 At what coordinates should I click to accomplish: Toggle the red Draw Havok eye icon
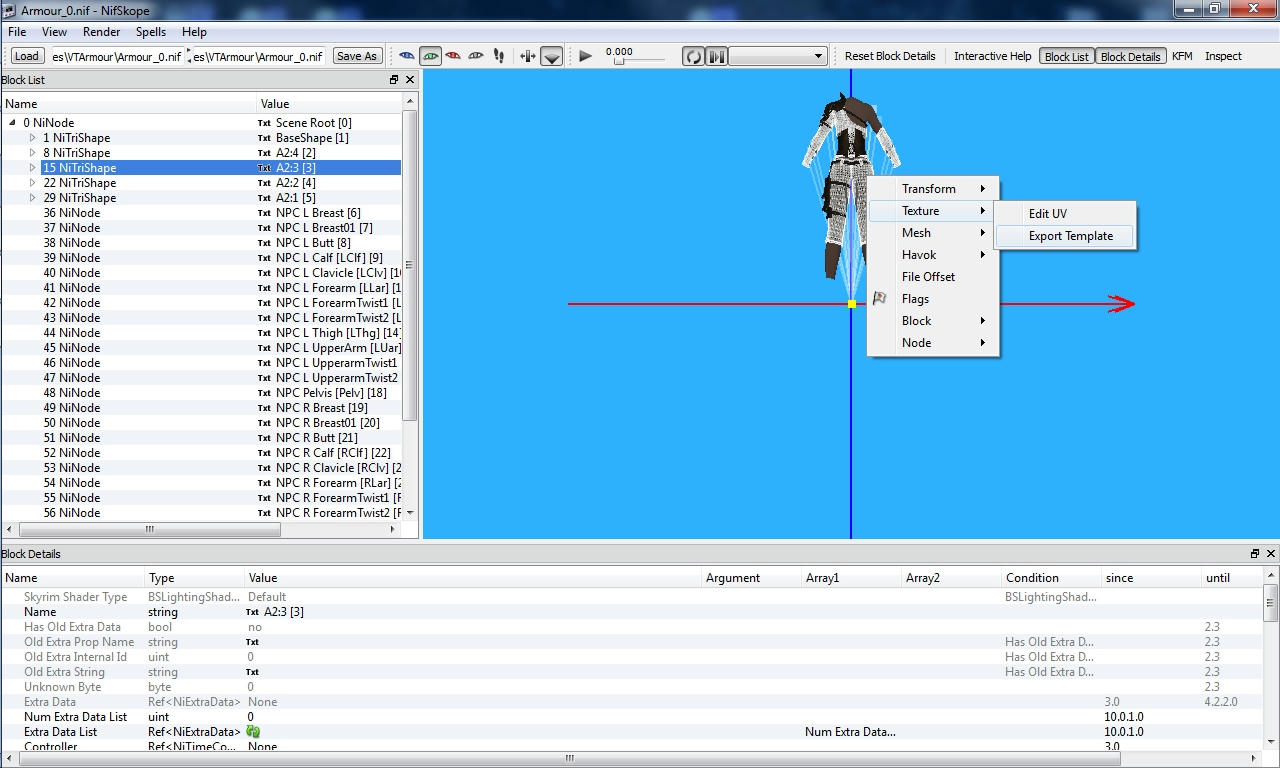pos(452,56)
